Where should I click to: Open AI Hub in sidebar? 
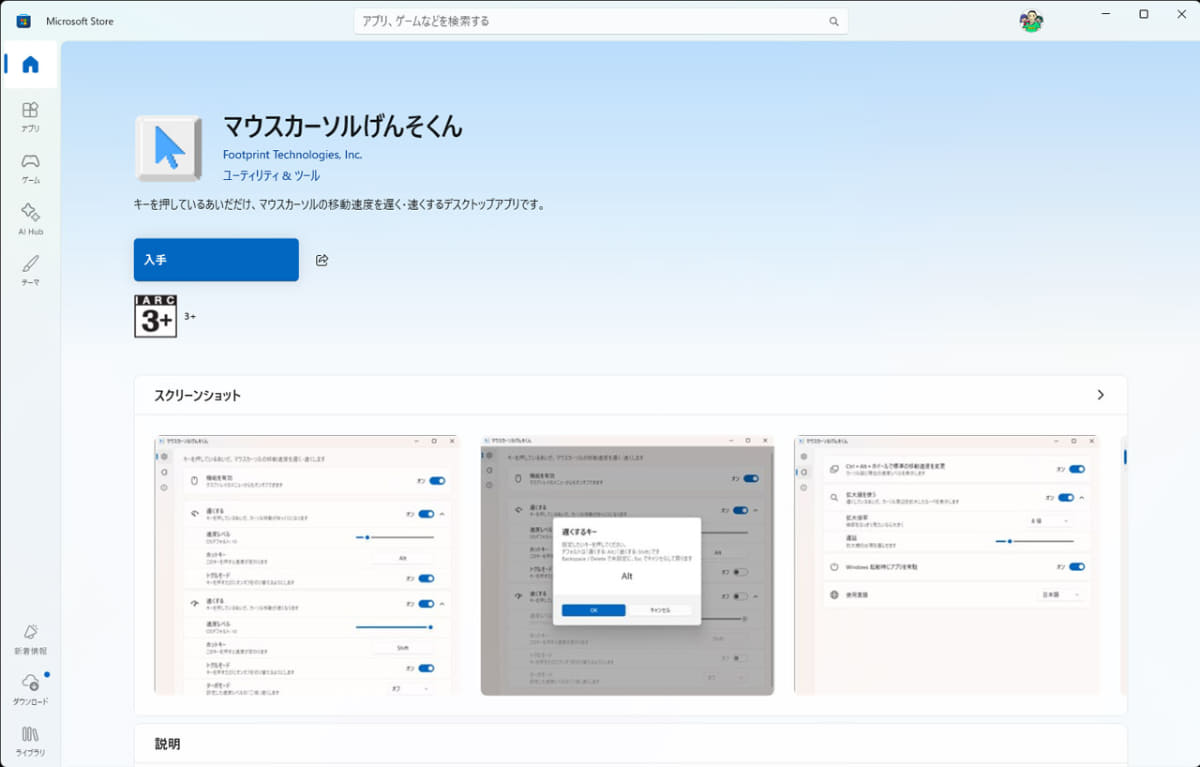point(30,218)
